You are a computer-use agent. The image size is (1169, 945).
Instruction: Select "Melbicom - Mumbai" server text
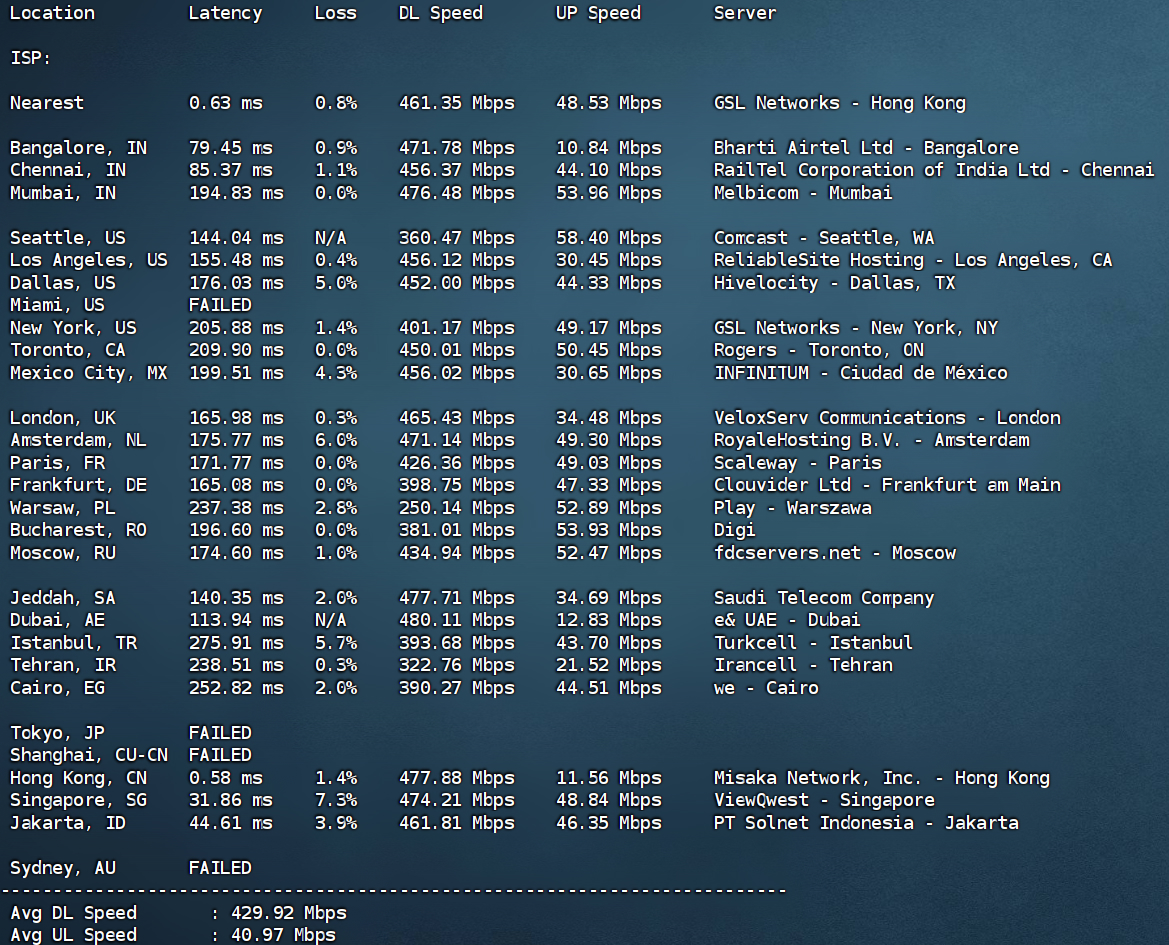tap(803, 193)
